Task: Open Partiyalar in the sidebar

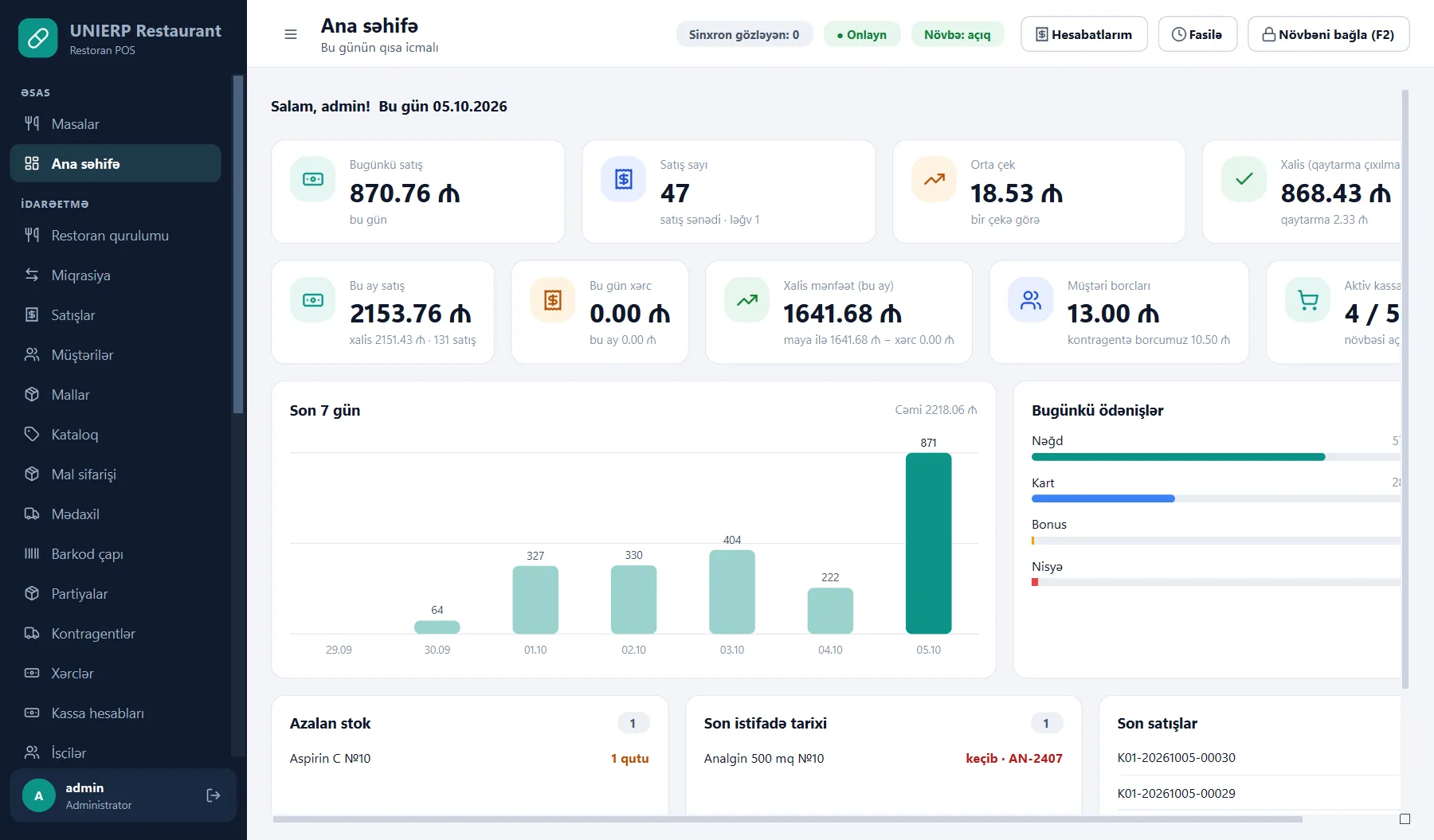Action: pyautogui.click(x=116, y=593)
